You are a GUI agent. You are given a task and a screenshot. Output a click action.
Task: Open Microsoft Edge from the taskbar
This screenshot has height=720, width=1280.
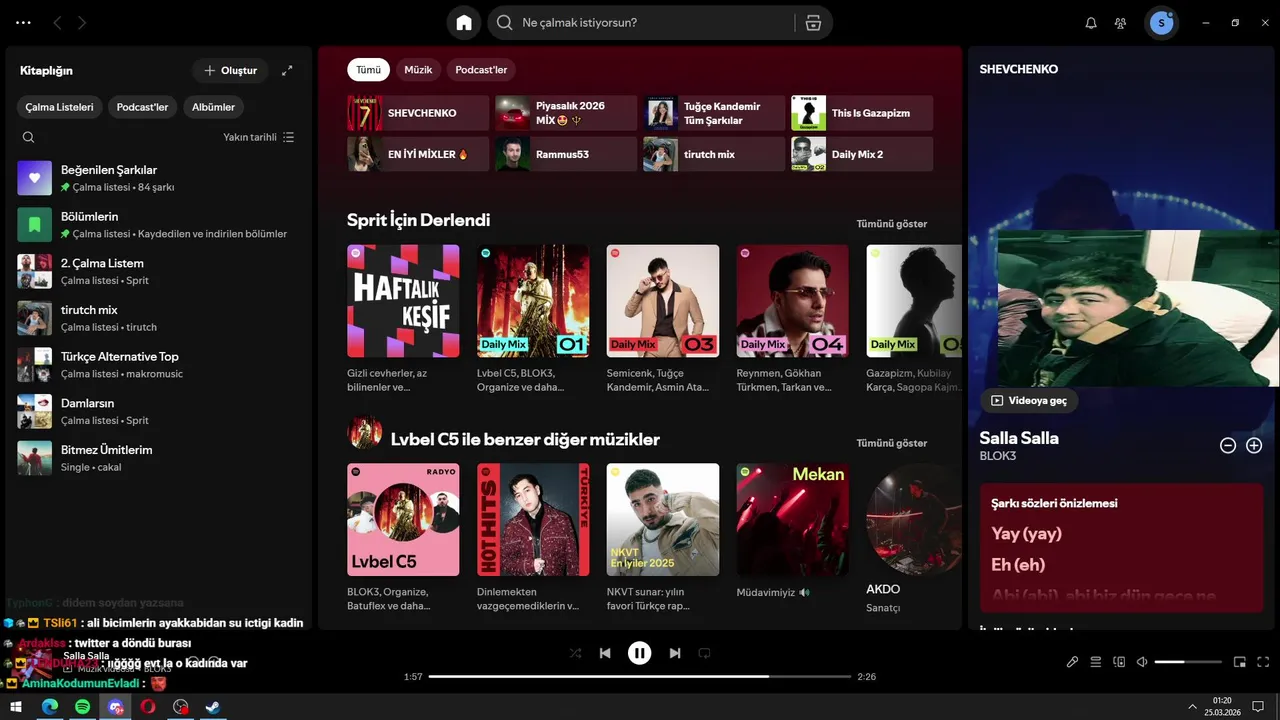pos(49,706)
